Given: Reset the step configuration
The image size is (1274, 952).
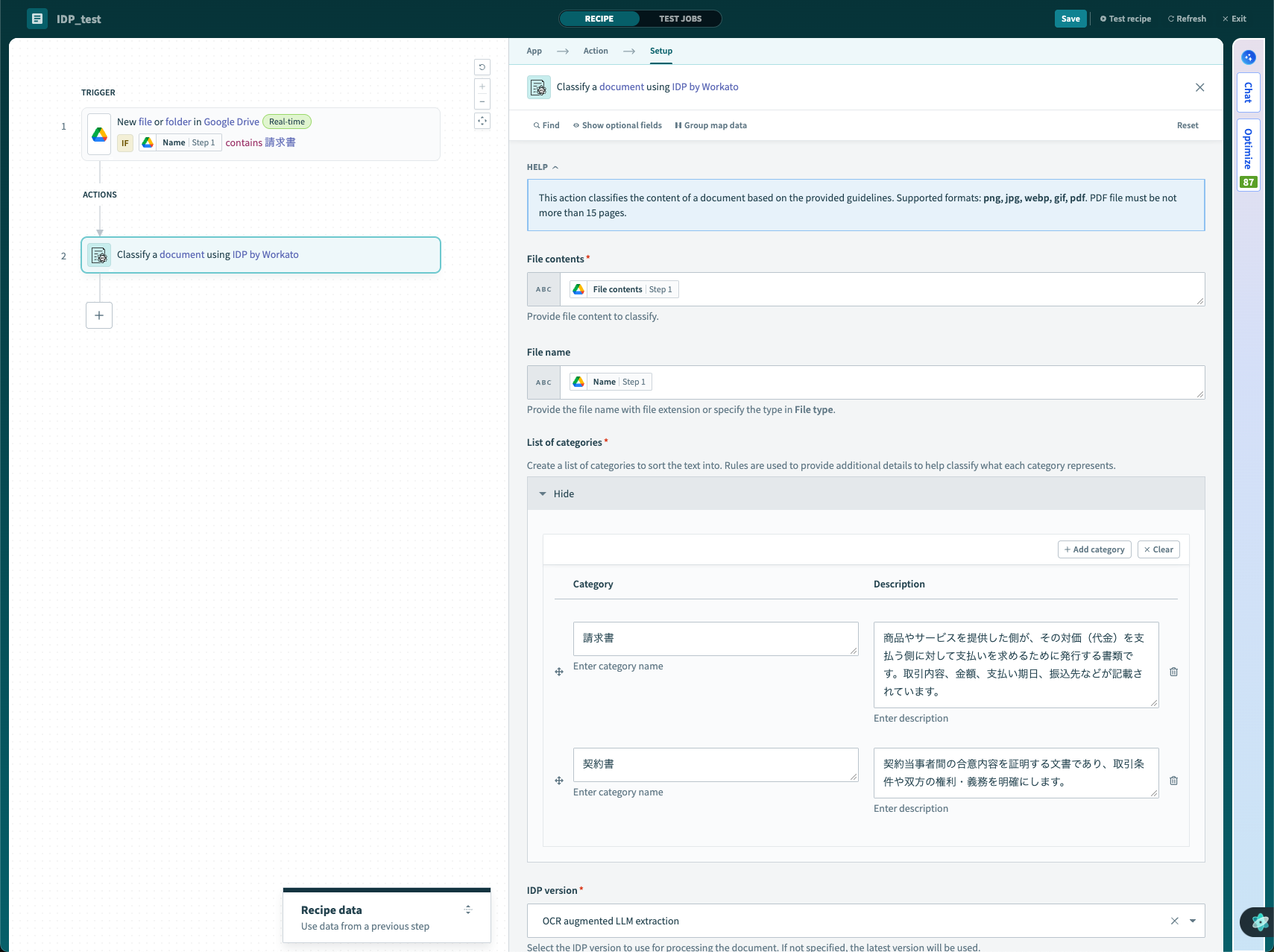Looking at the screenshot, I should (x=1188, y=125).
